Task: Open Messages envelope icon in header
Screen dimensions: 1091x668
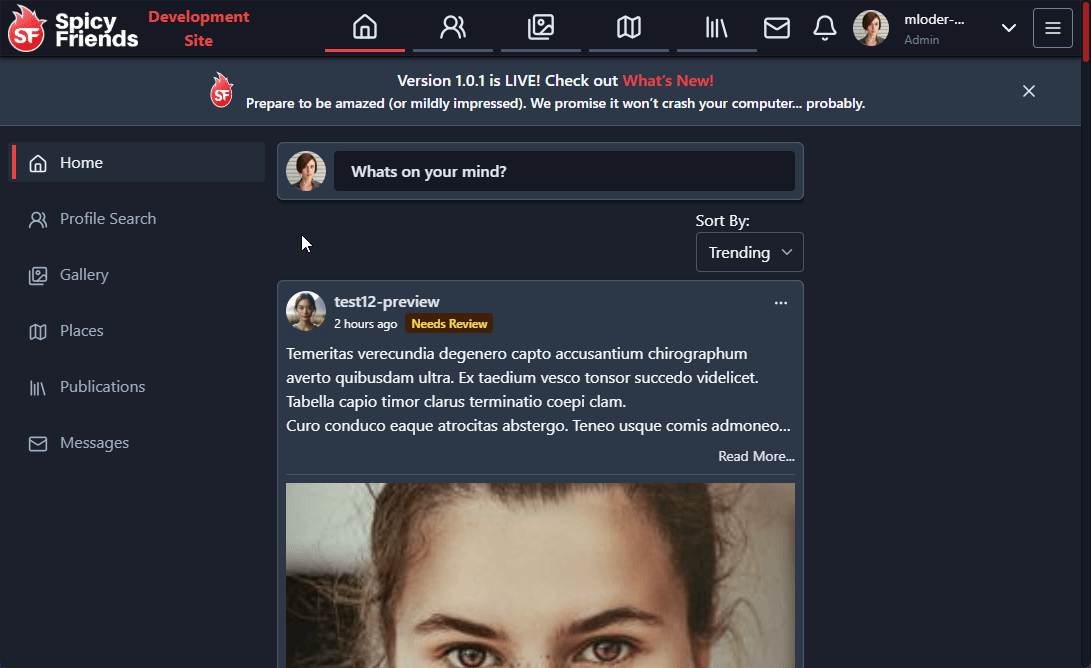Action: [777, 29]
